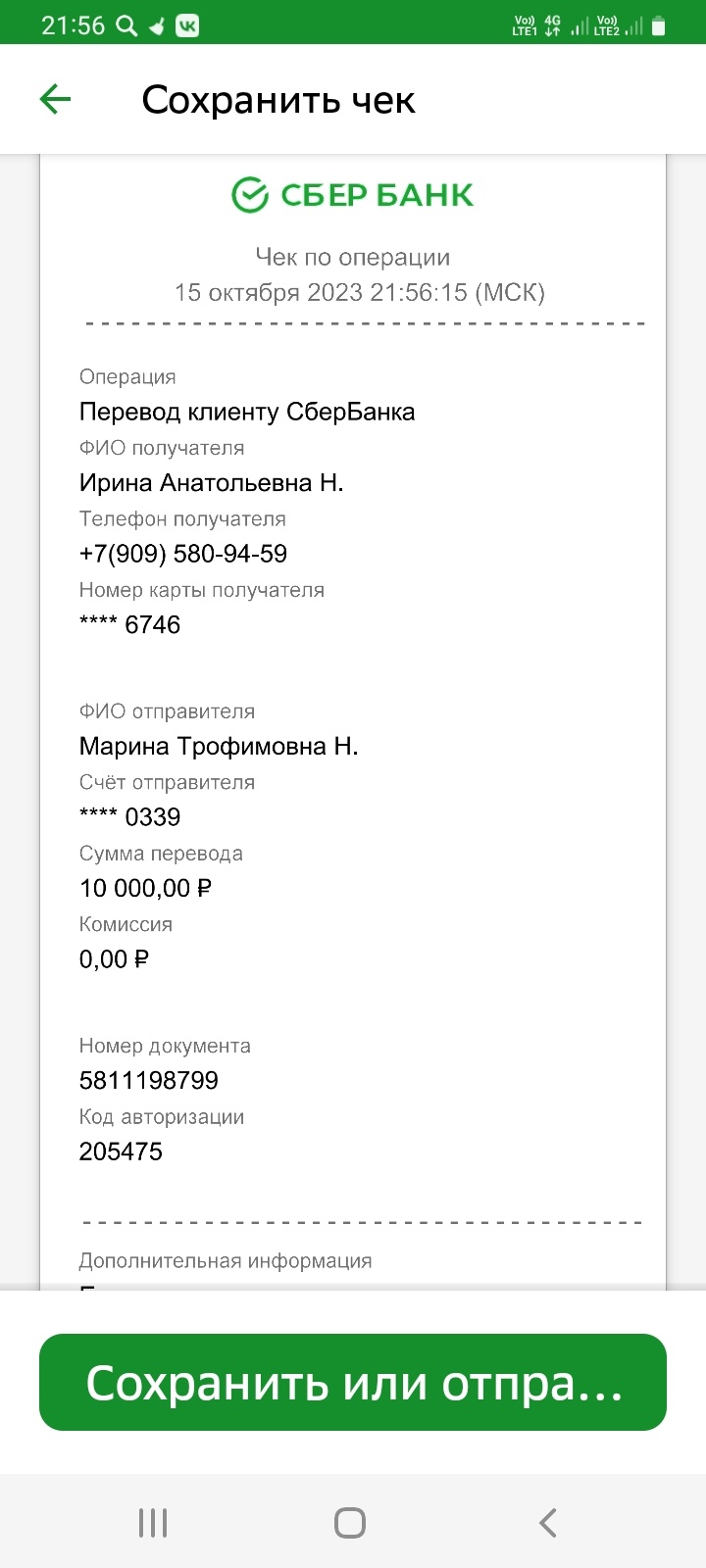Screen dimensions: 706x1568
Task: Tap the transfer amount 10 000,00 ₽
Action: (x=146, y=888)
